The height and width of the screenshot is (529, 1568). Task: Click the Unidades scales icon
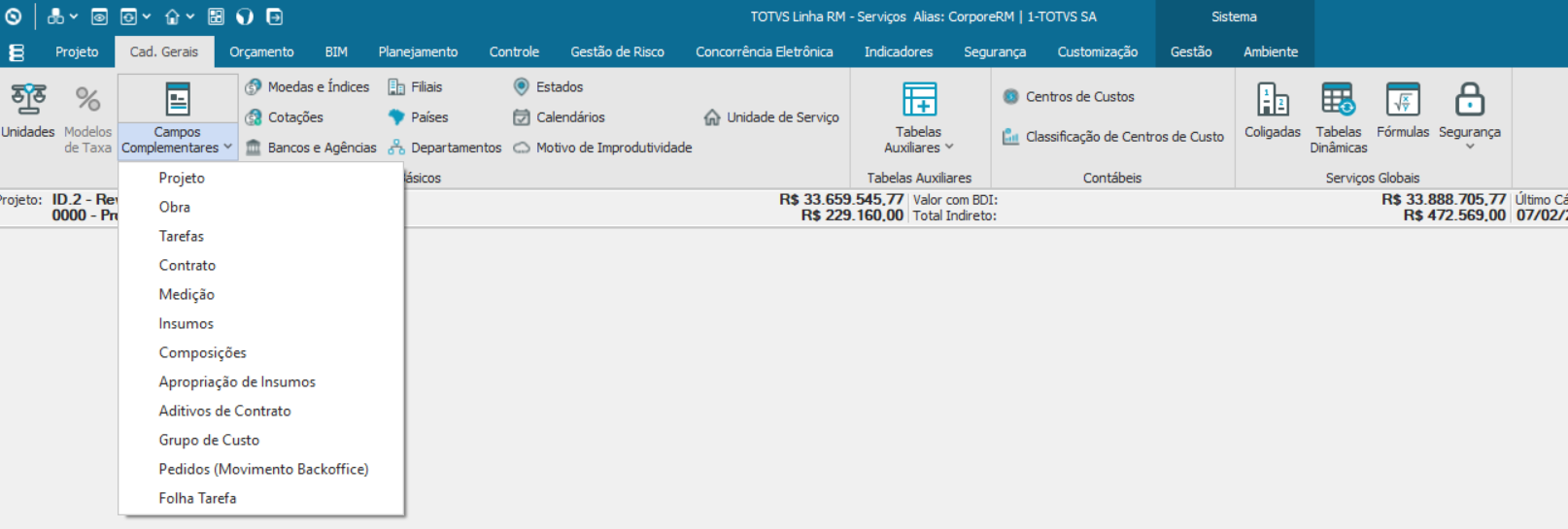click(x=28, y=99)
